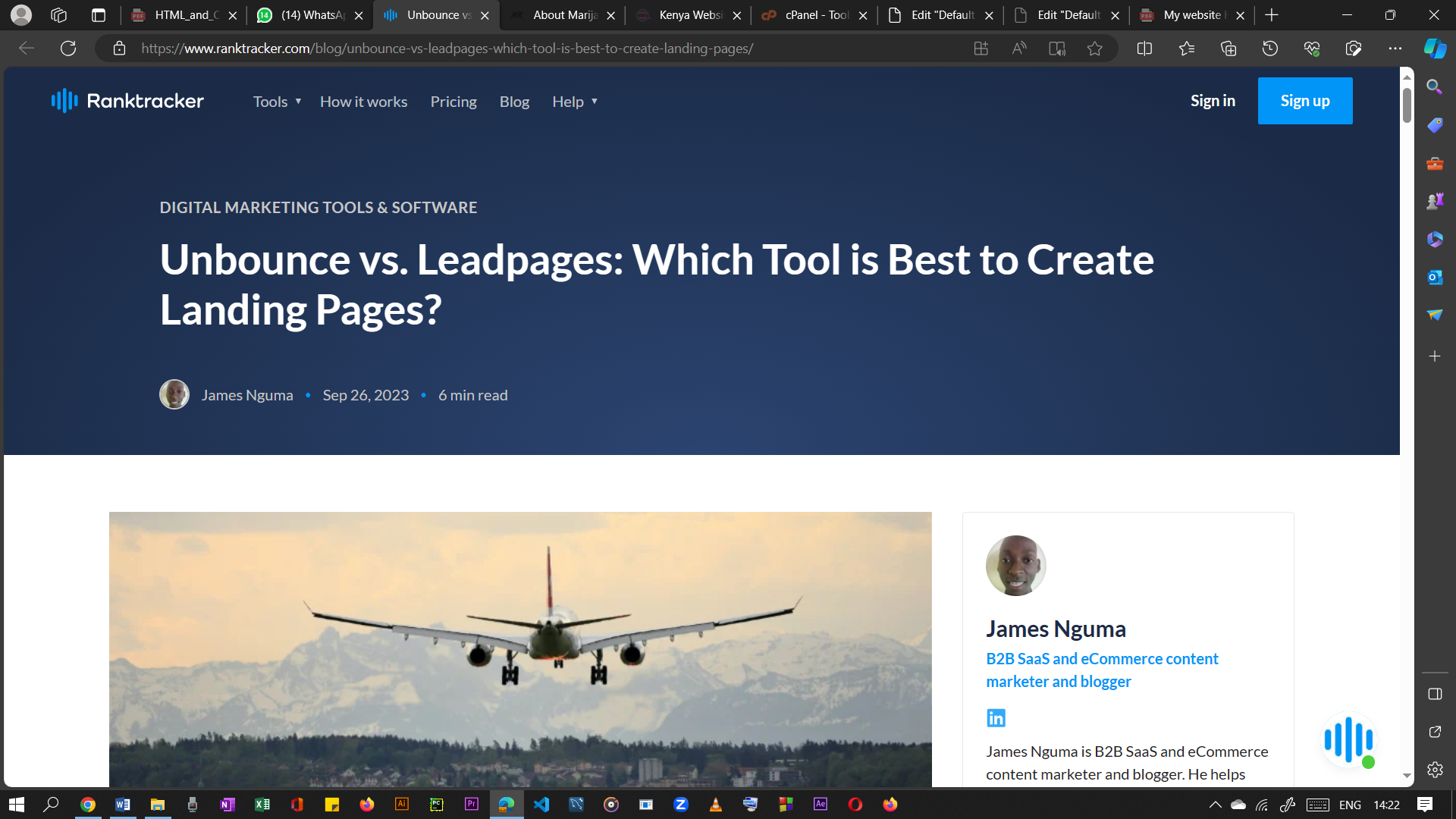Close the Unbounce vs tab
1456x819 pixels.
(485, 15)
